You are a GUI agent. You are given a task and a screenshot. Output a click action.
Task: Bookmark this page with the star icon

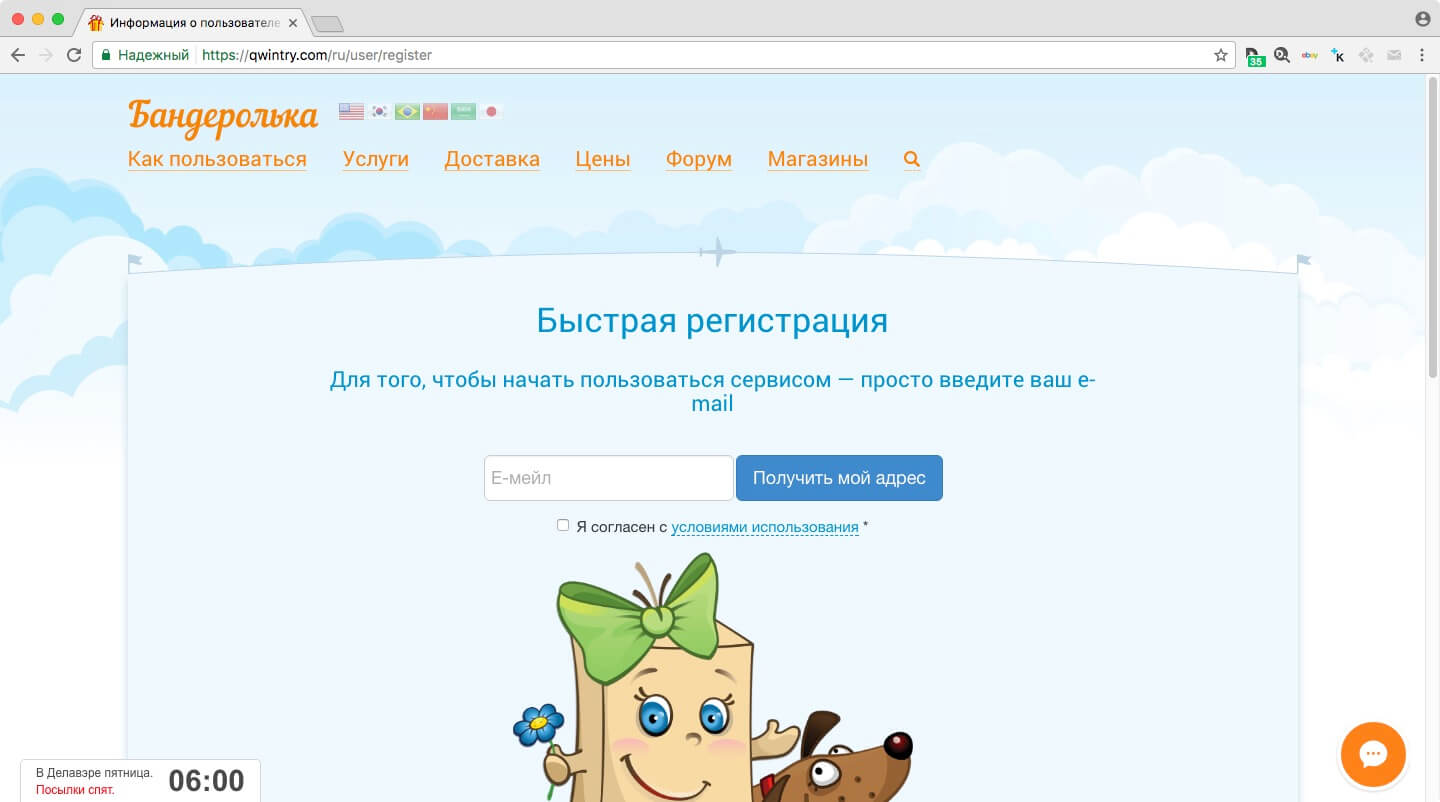1220,56
